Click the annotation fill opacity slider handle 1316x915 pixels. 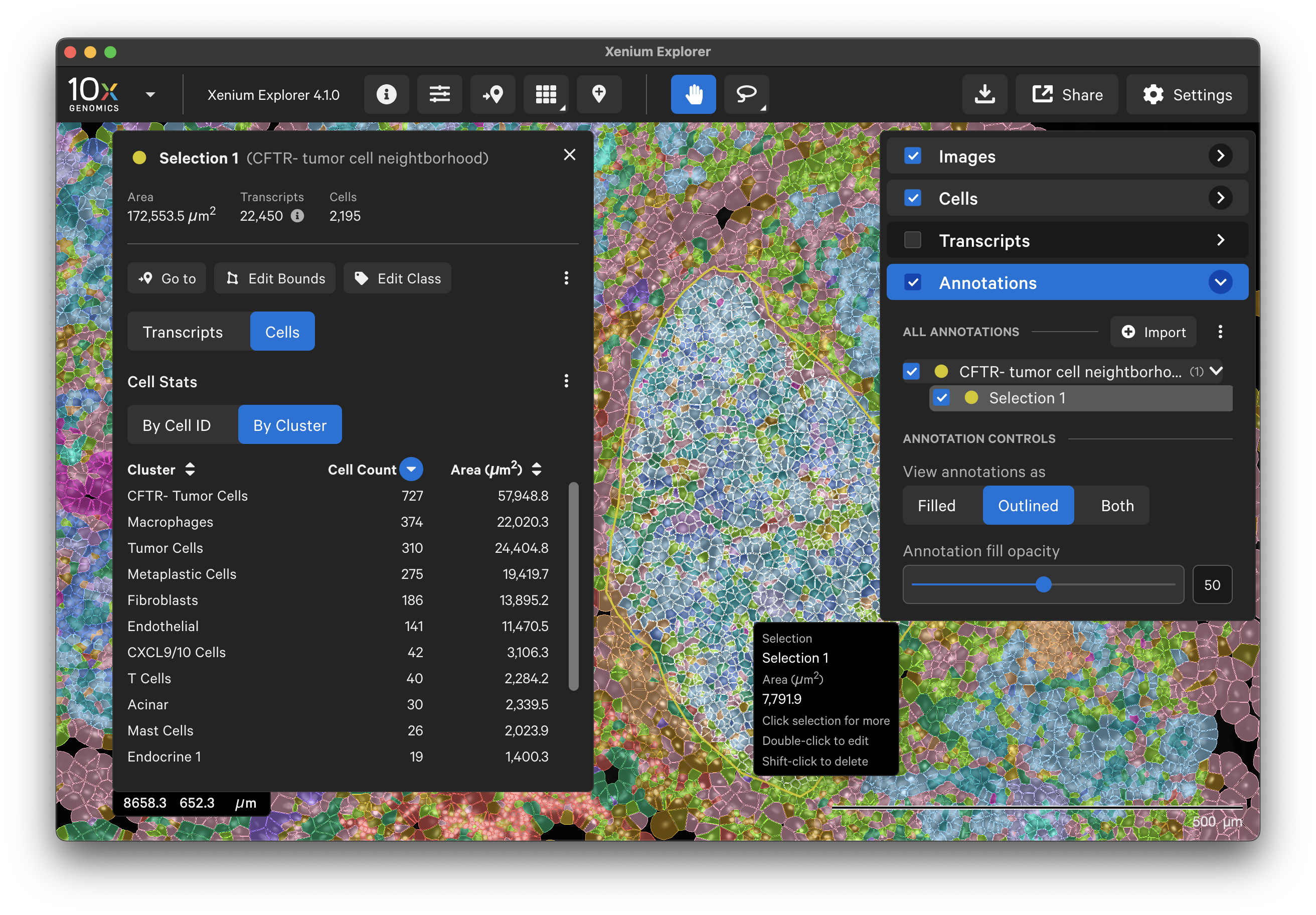[x=1043, y=585]
